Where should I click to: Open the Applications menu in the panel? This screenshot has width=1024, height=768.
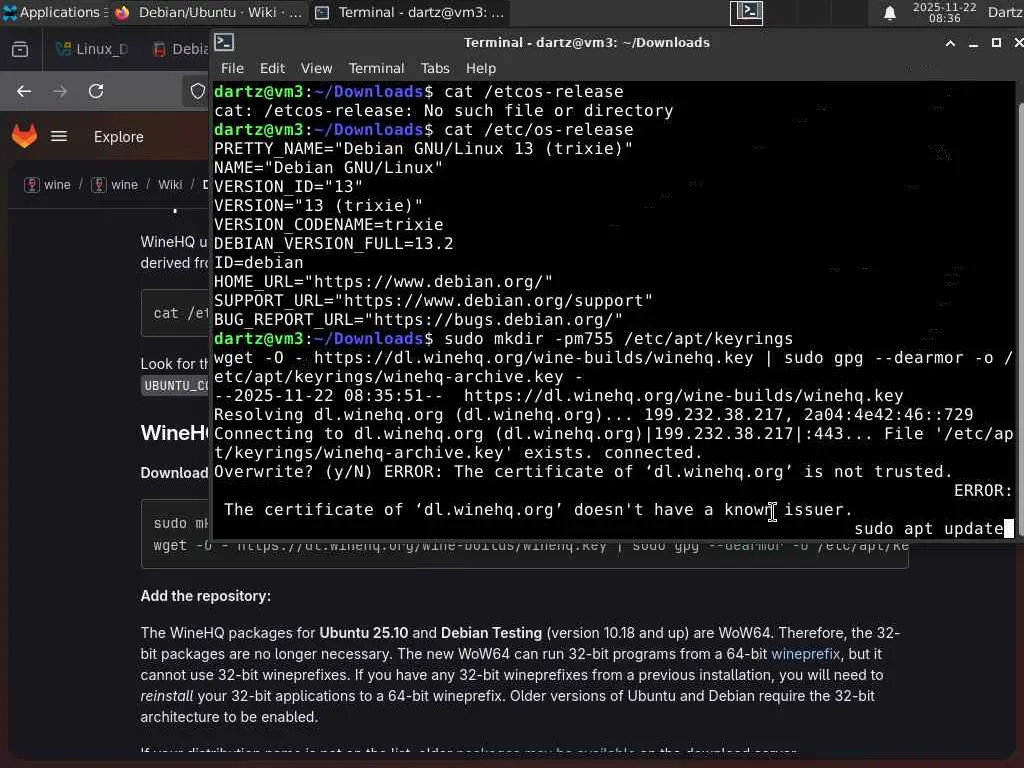tap(55, 12)
